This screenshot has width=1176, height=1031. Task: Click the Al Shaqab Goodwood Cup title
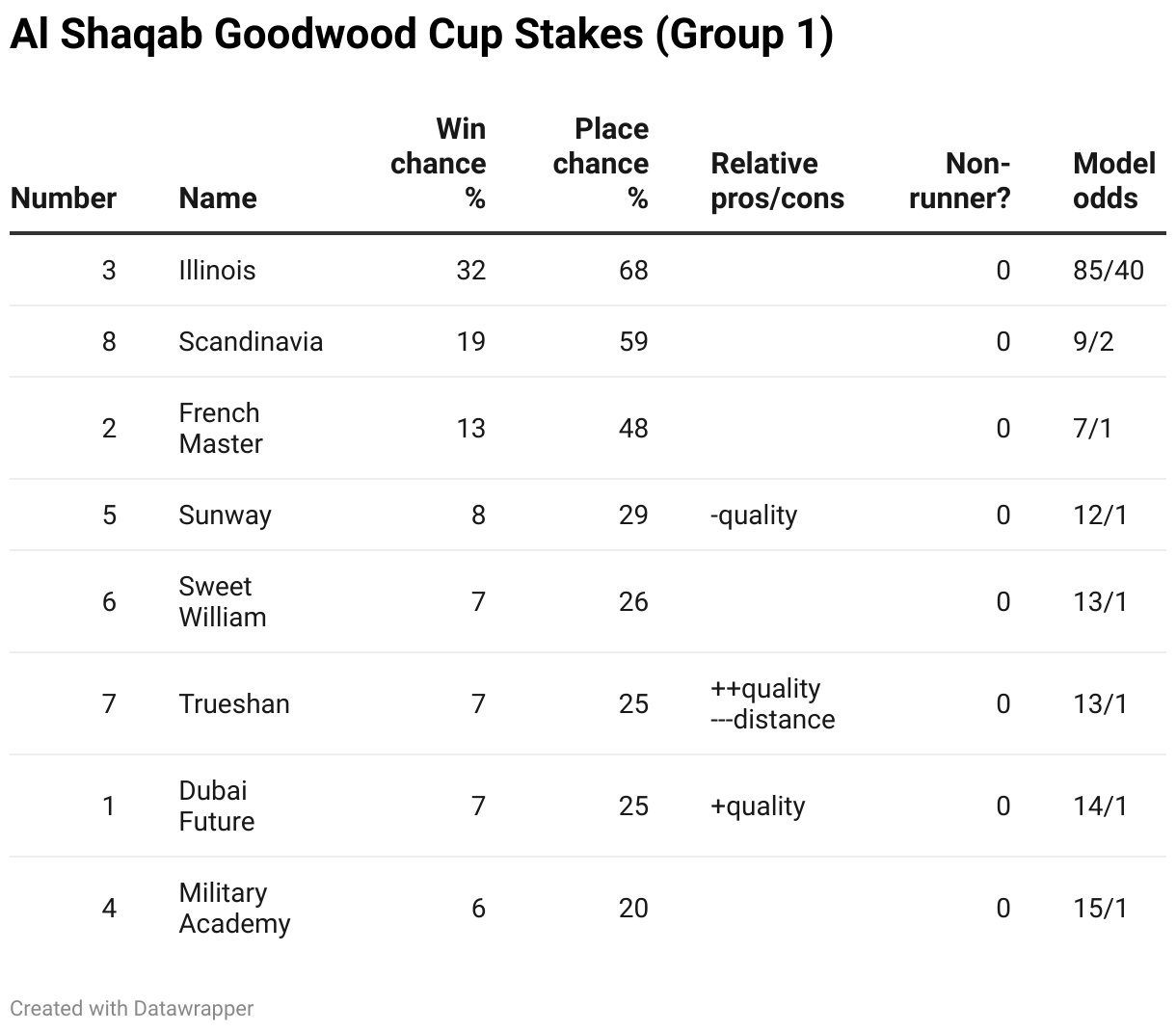(x=421, y=35)
